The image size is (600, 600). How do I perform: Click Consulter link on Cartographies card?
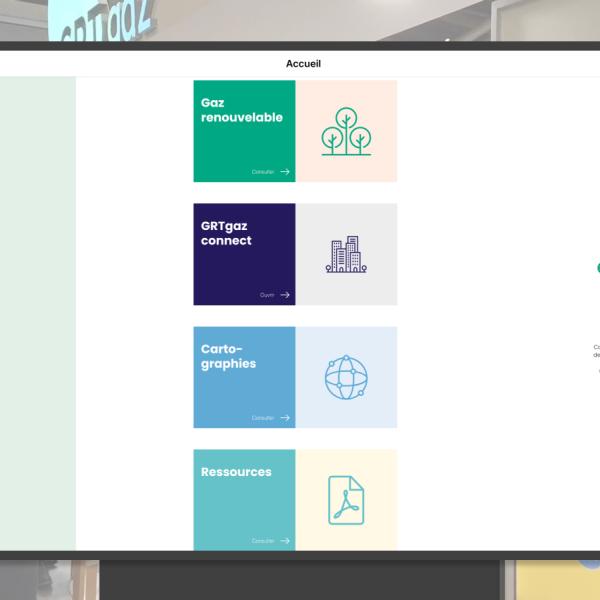(263, 418)
